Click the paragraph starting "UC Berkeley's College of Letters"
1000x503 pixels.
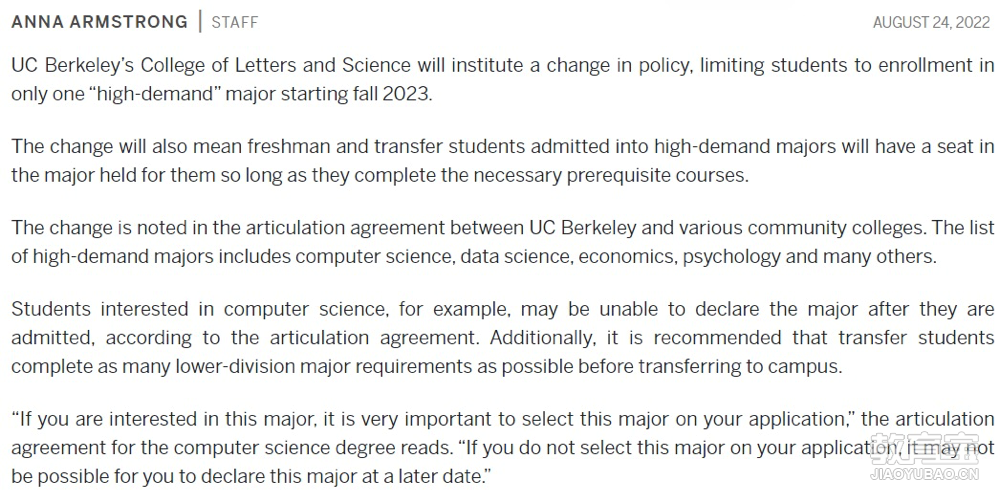point(503,79)
